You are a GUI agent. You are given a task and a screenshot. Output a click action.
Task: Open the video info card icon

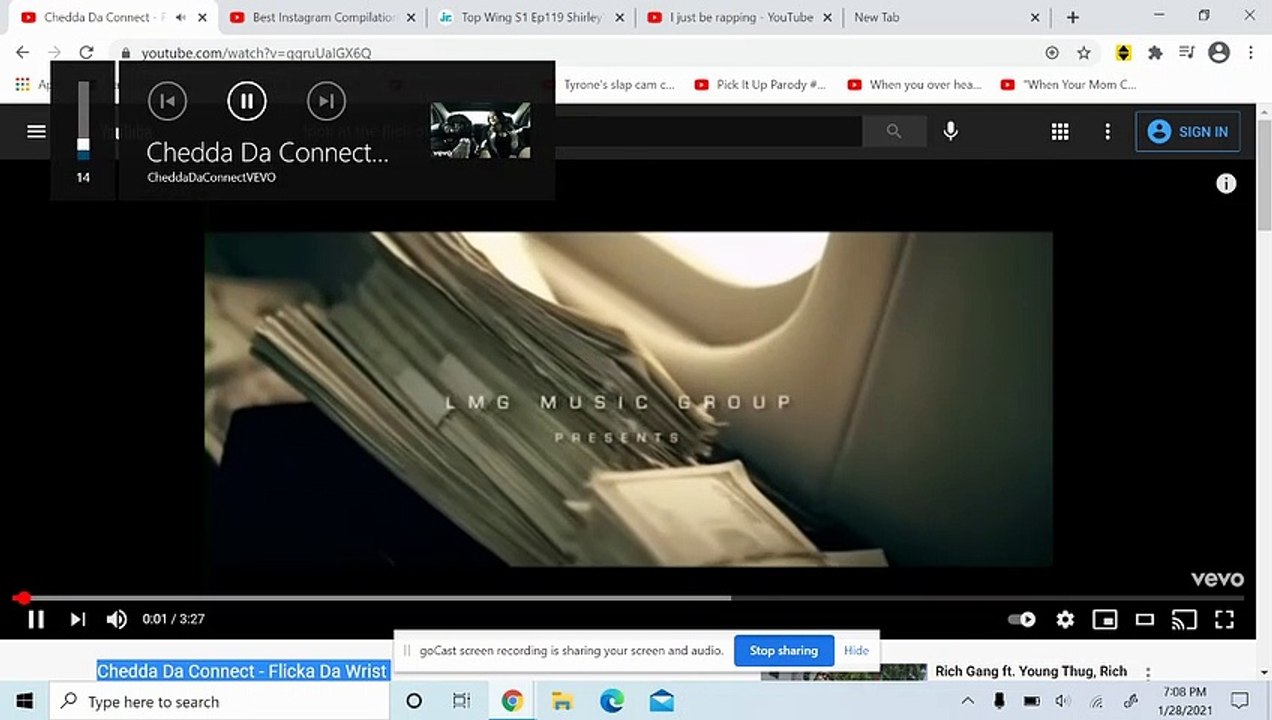click(1226, 184)
